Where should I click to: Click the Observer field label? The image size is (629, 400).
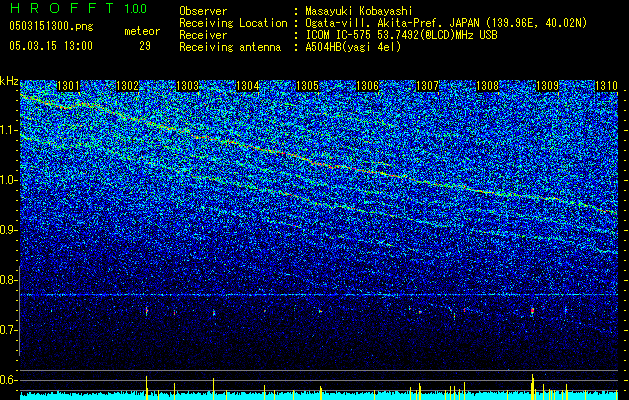203,11
